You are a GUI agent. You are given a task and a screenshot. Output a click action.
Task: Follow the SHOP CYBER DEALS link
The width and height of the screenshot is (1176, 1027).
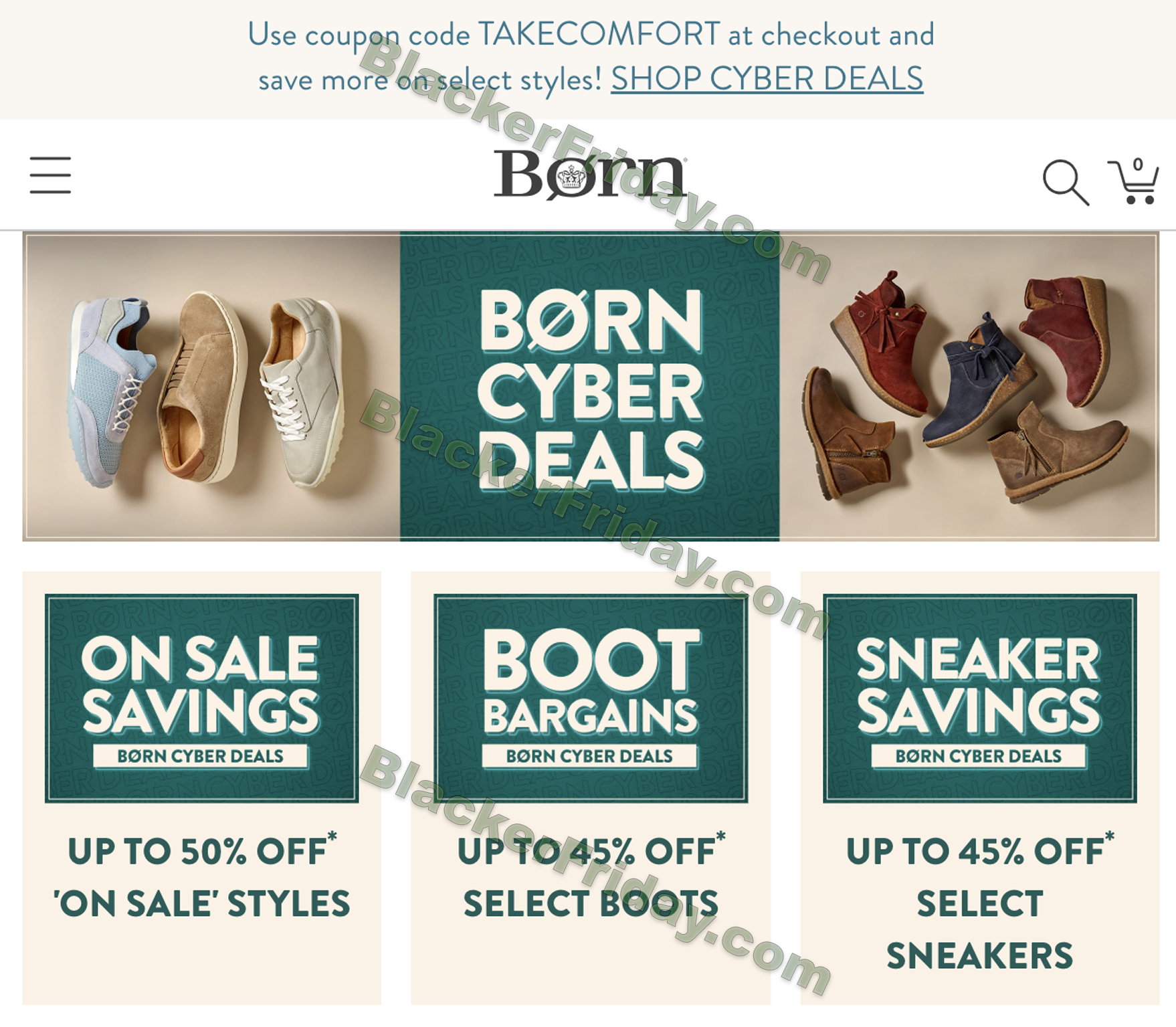(x=767, y=79)
